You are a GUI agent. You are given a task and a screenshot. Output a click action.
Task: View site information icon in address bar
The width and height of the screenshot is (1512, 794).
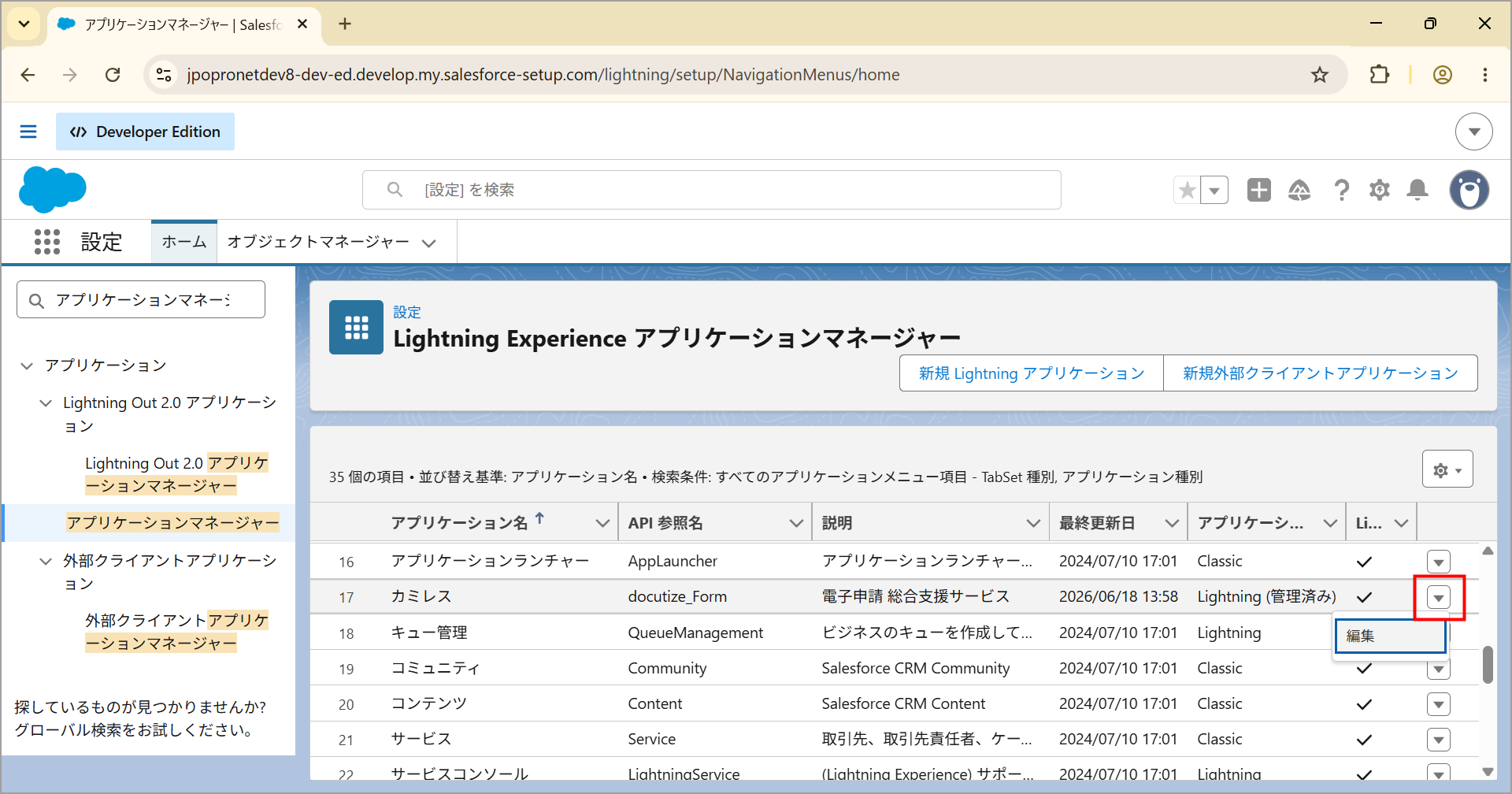click(164, 75)
